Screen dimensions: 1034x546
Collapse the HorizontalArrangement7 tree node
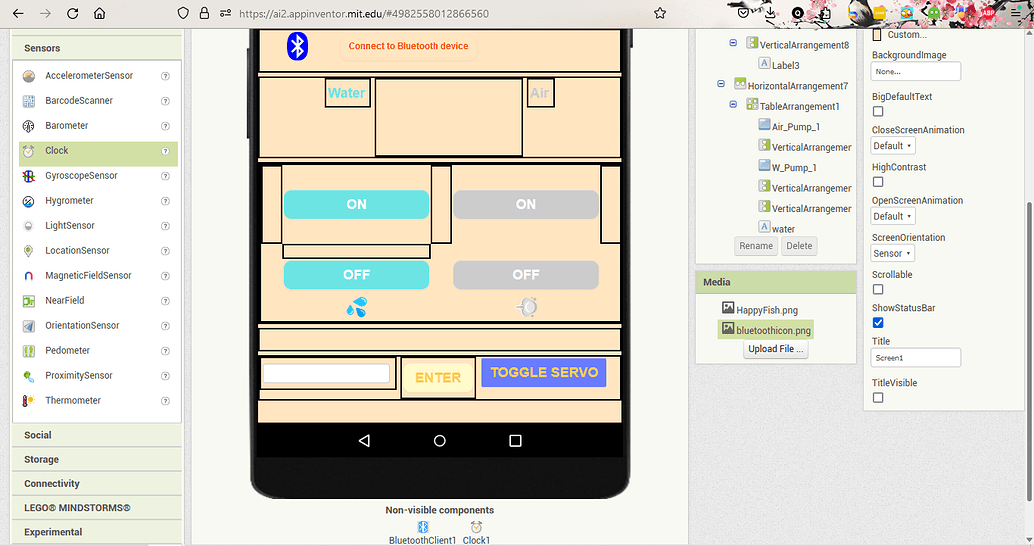pos(722,85)
